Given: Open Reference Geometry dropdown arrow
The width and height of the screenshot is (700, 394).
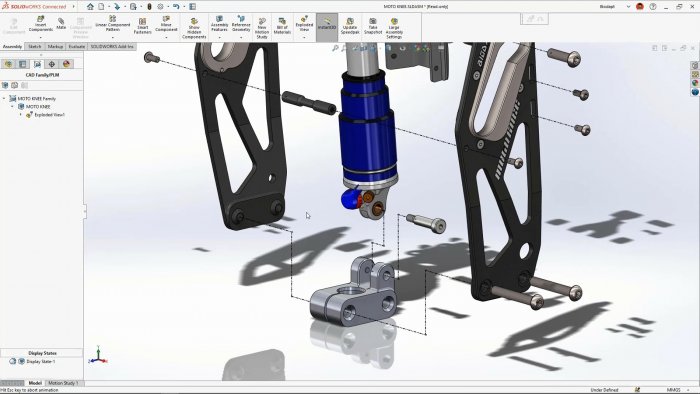Looking at the screenshot, I should (241, 37).
